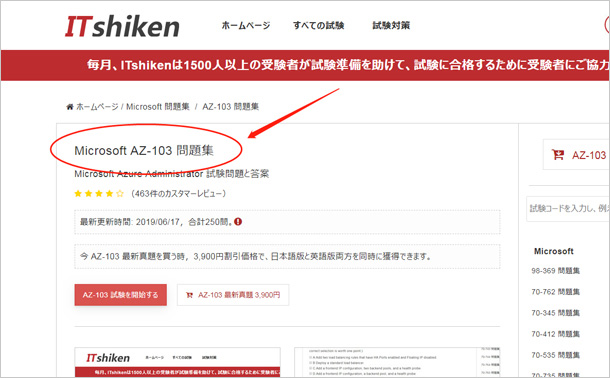This screenshot has height=378, width=610.
Task: Click the Microsoft AZ-103 問題集 heading
Action: [x=144, y=150]
